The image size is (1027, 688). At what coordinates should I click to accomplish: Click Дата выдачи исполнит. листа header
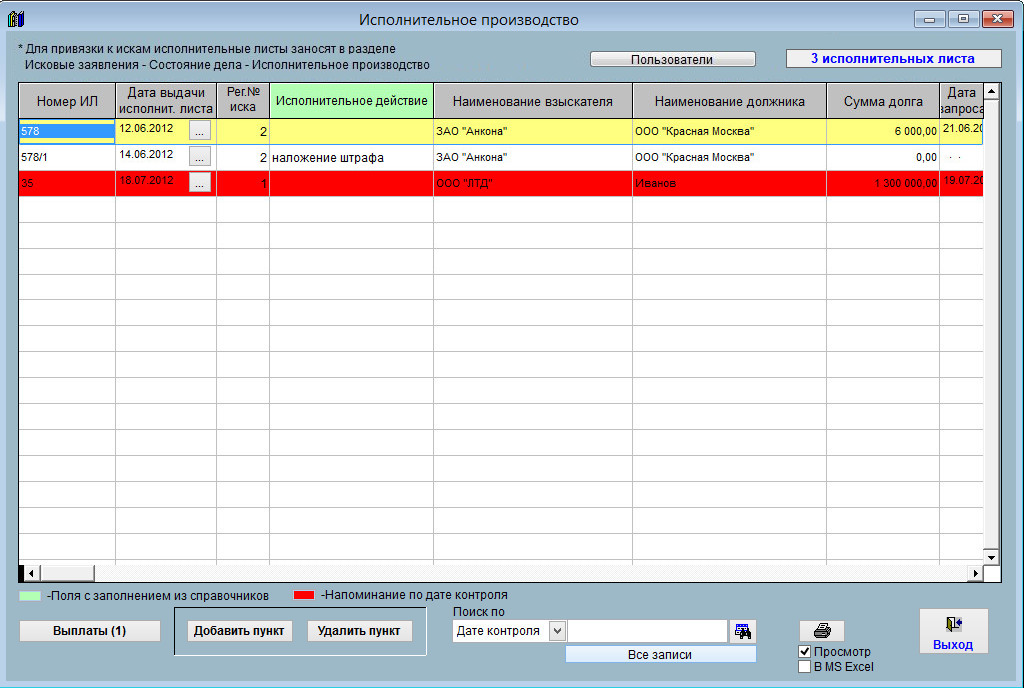coord(166,101)
